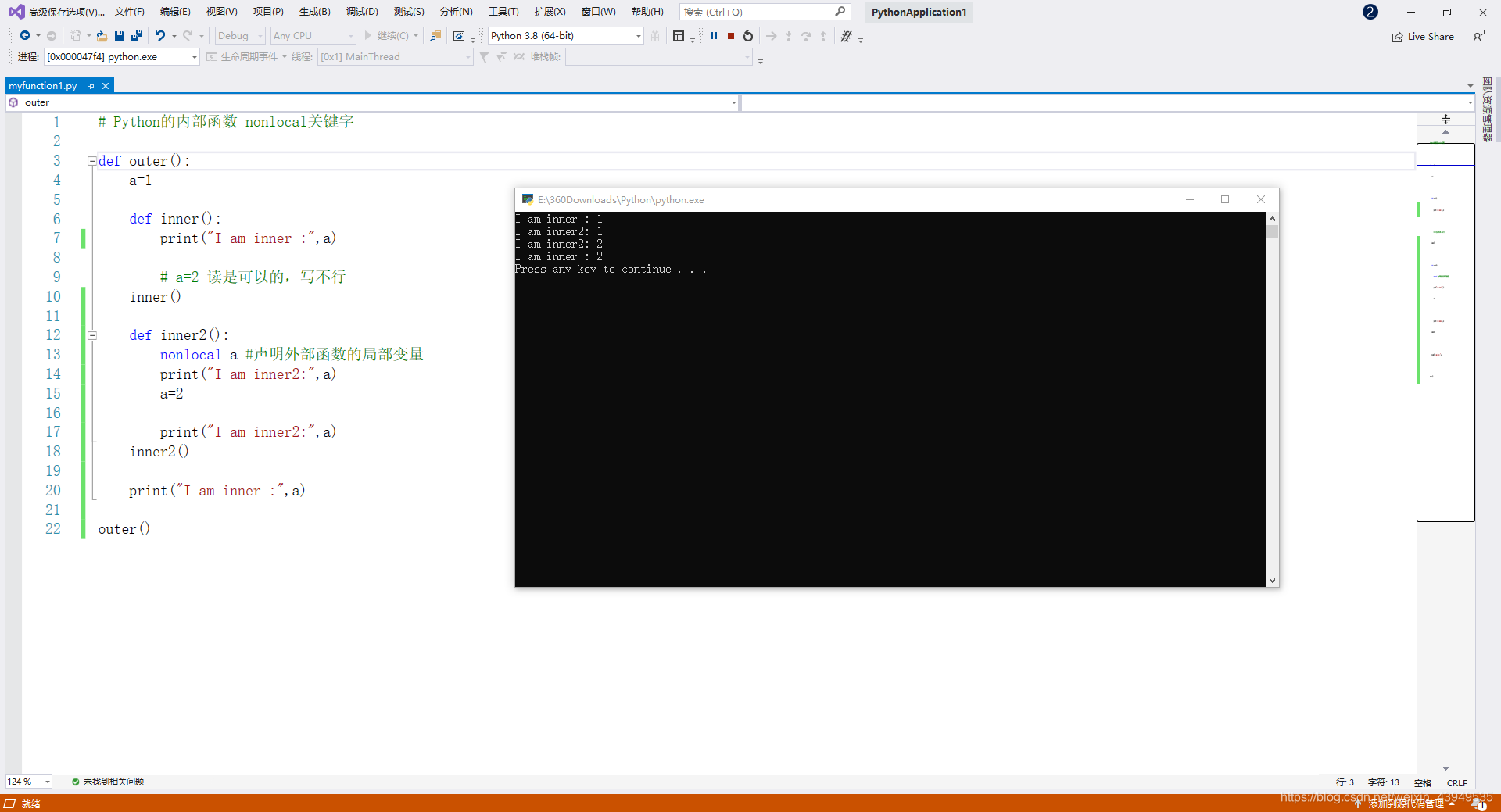Open the Any CPU platform dropdown
This screenshot has width=1501, height=812.
click(x=313, y=36)
